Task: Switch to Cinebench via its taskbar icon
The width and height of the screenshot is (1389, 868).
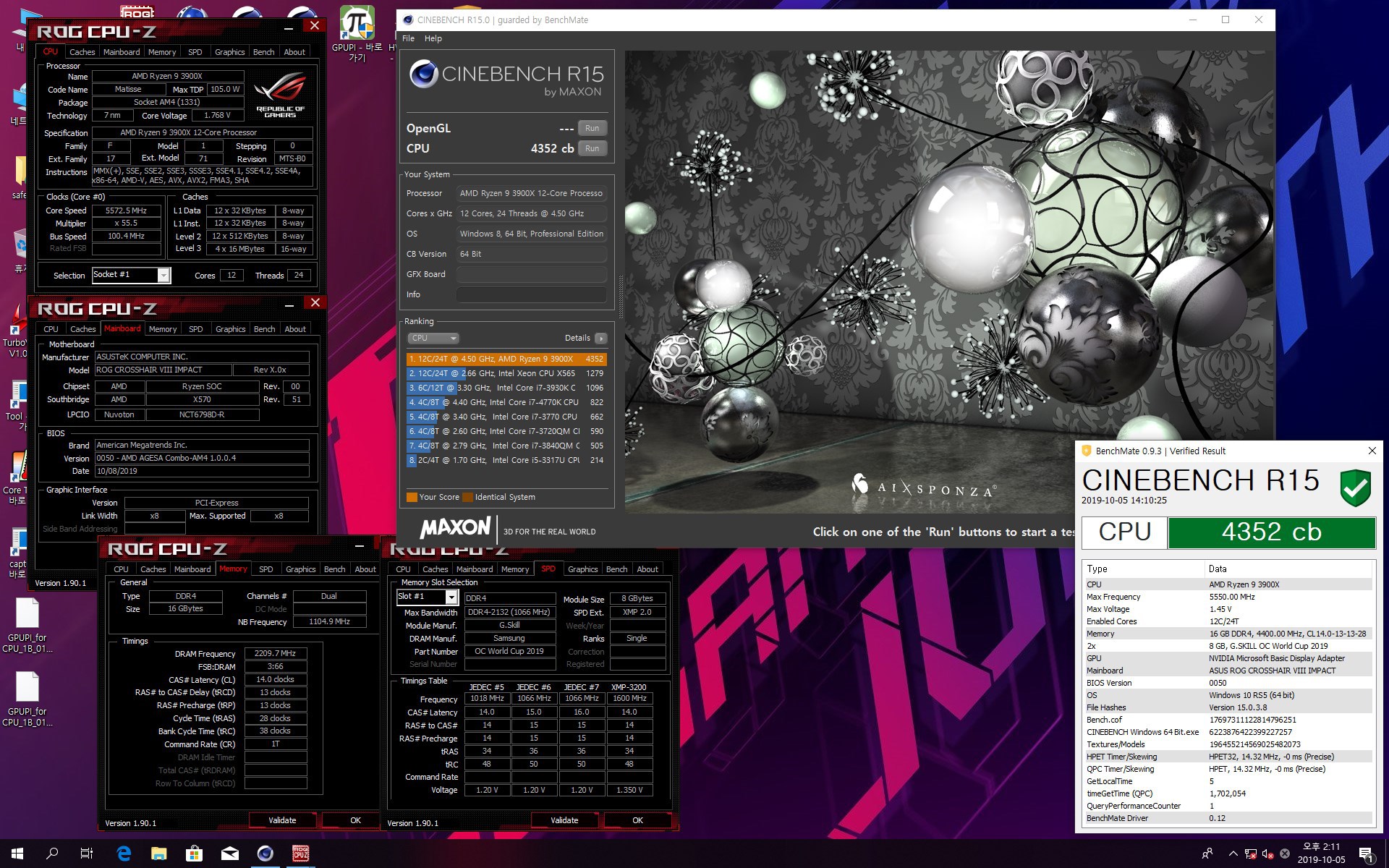Action: (x=265, y=854)
